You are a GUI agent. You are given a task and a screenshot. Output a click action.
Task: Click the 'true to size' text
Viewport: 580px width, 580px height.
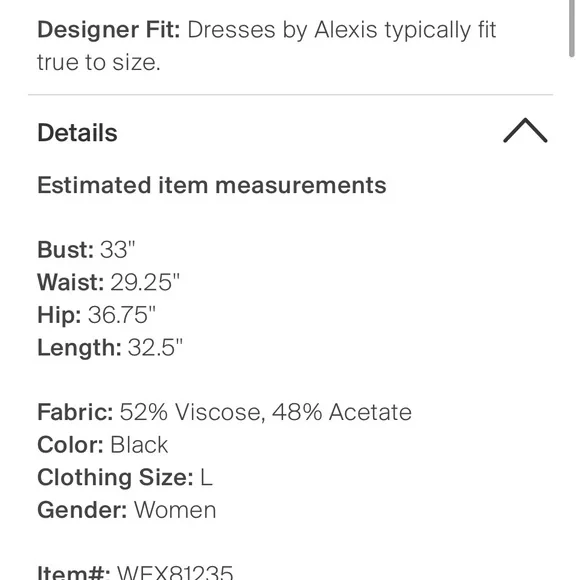point(99,62)
